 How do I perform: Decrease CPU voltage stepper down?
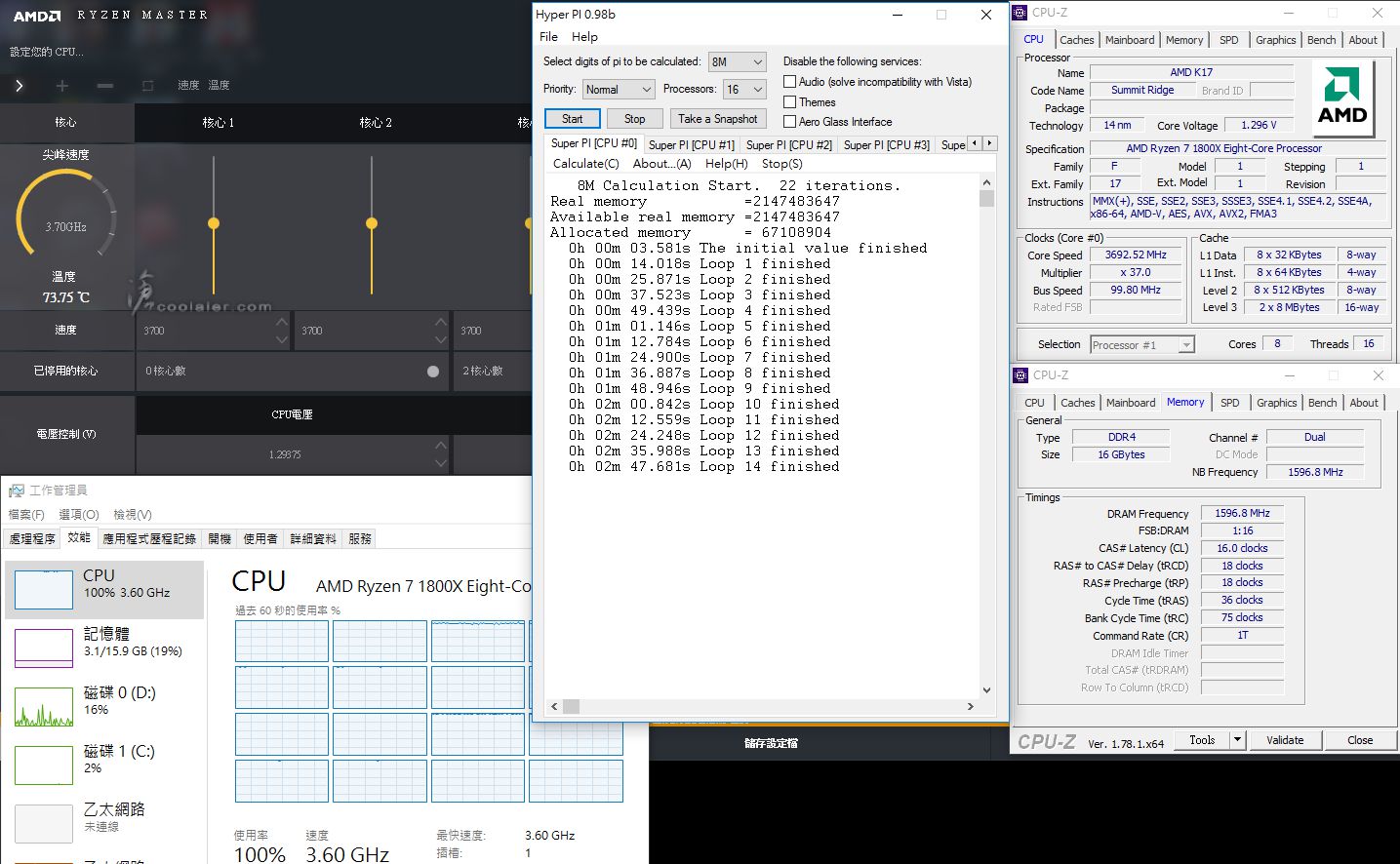pos(441,463)
